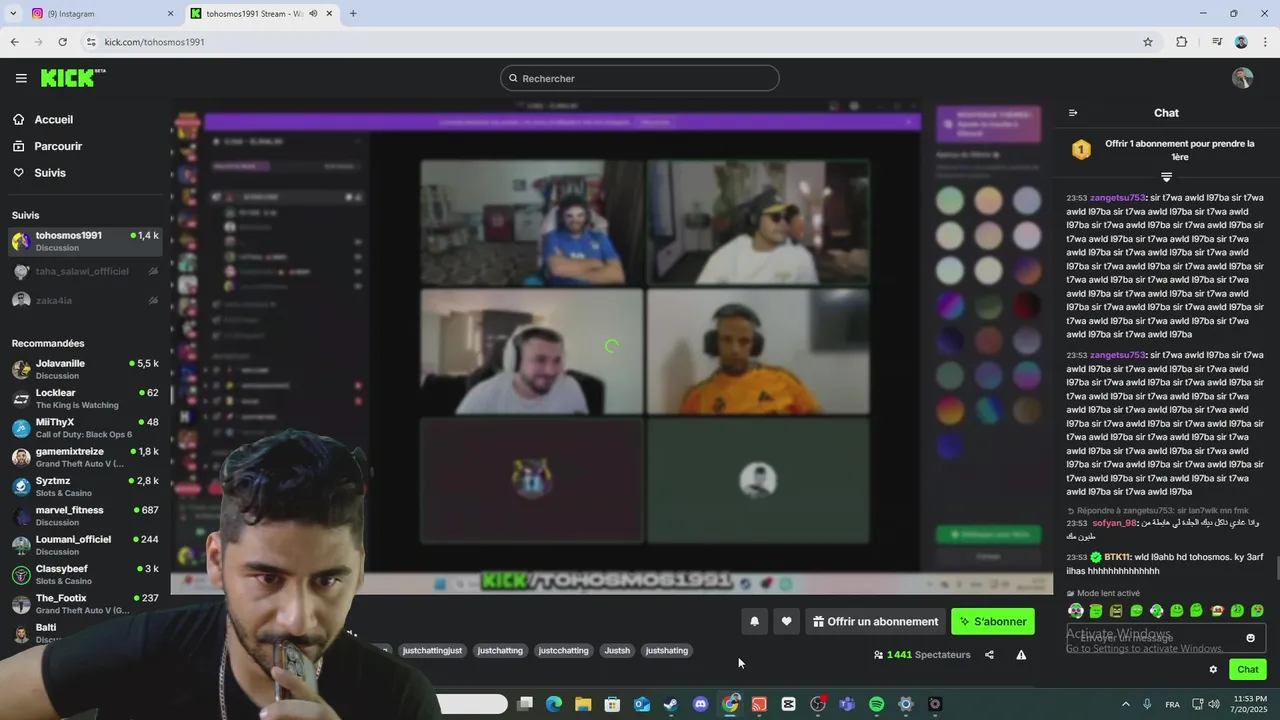Open followed channel tohosmos1991
The width and height of the screenshot is (1280, 720).
pos(85,241)
